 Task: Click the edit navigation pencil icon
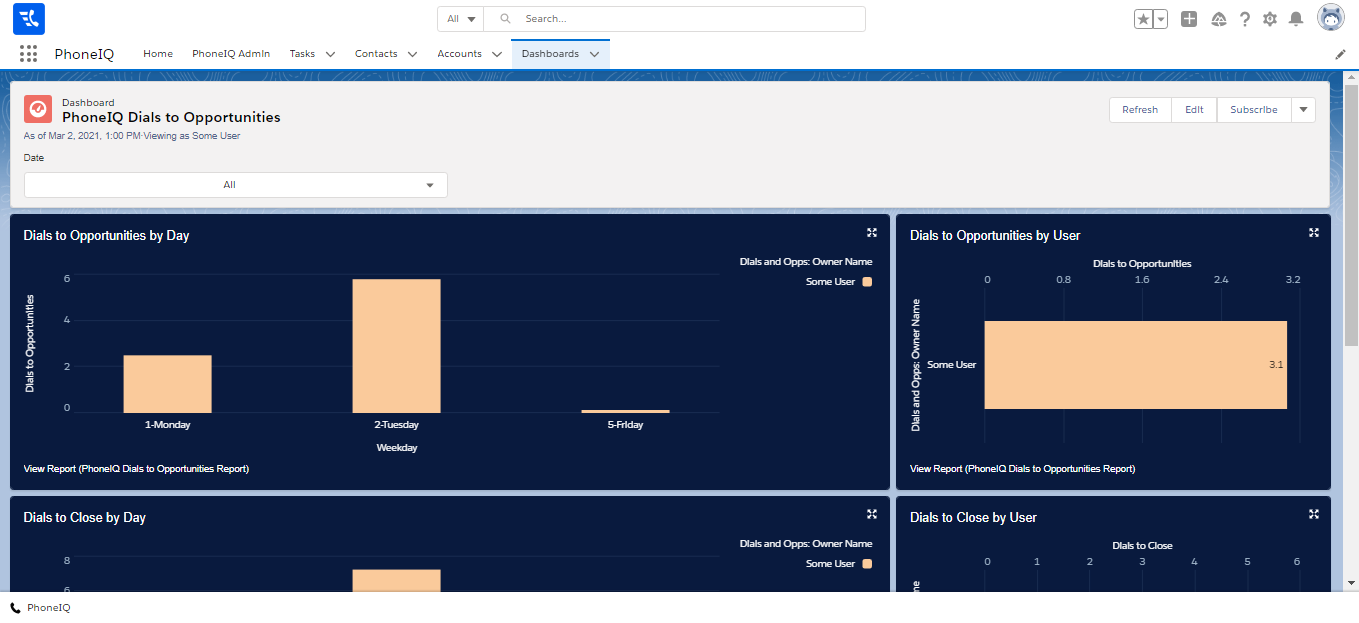[x=1341, y=54]
